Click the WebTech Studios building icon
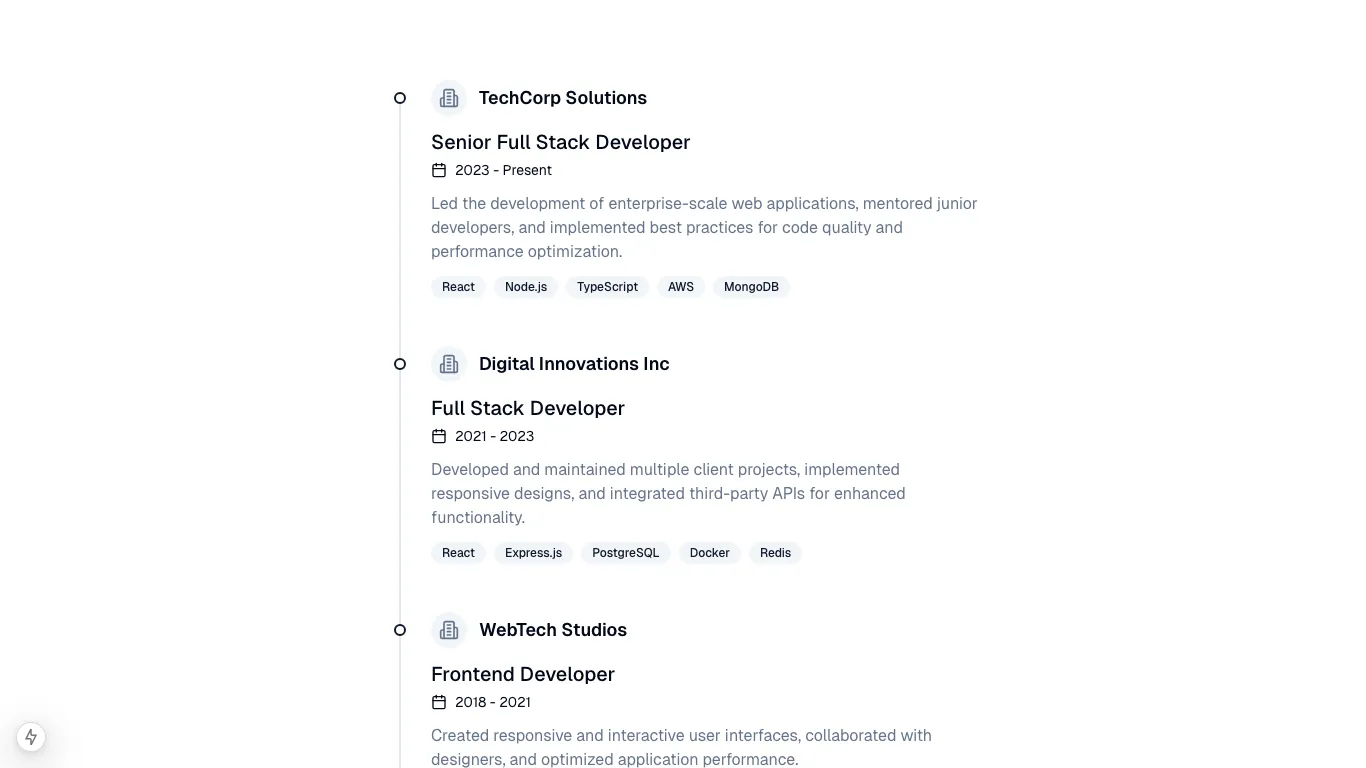 pos(449,630)
